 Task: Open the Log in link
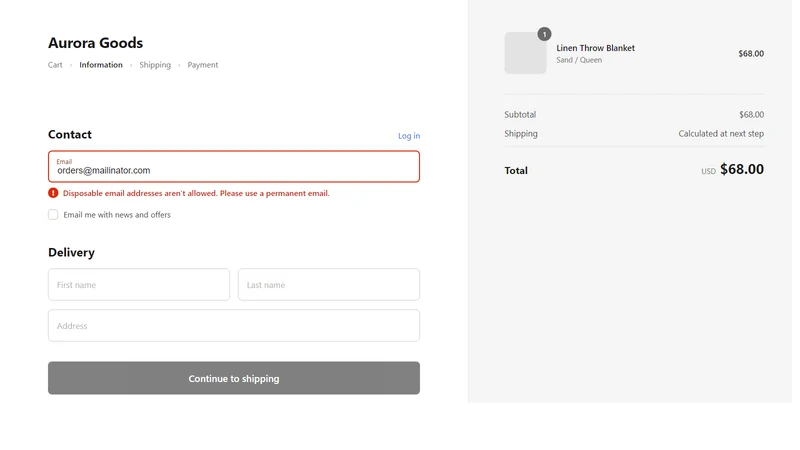coord(409,136)
